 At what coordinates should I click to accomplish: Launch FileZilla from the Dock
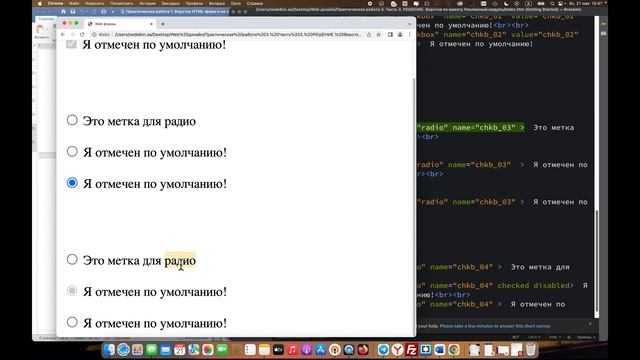click(411, 350)
